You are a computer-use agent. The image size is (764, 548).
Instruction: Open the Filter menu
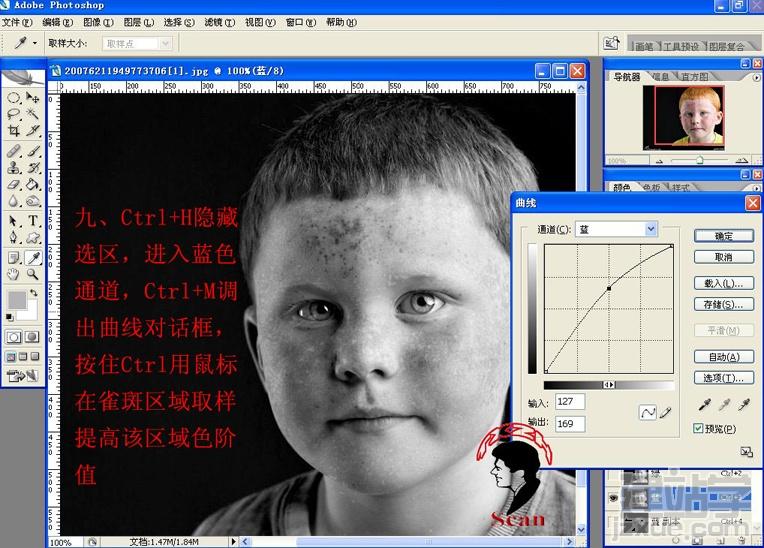[219, 22]
